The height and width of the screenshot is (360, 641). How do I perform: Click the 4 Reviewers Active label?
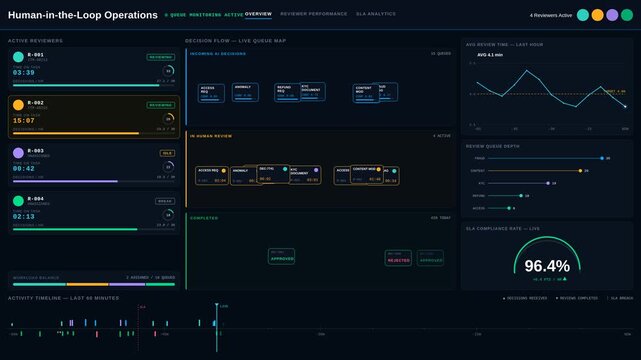point(551,15)
